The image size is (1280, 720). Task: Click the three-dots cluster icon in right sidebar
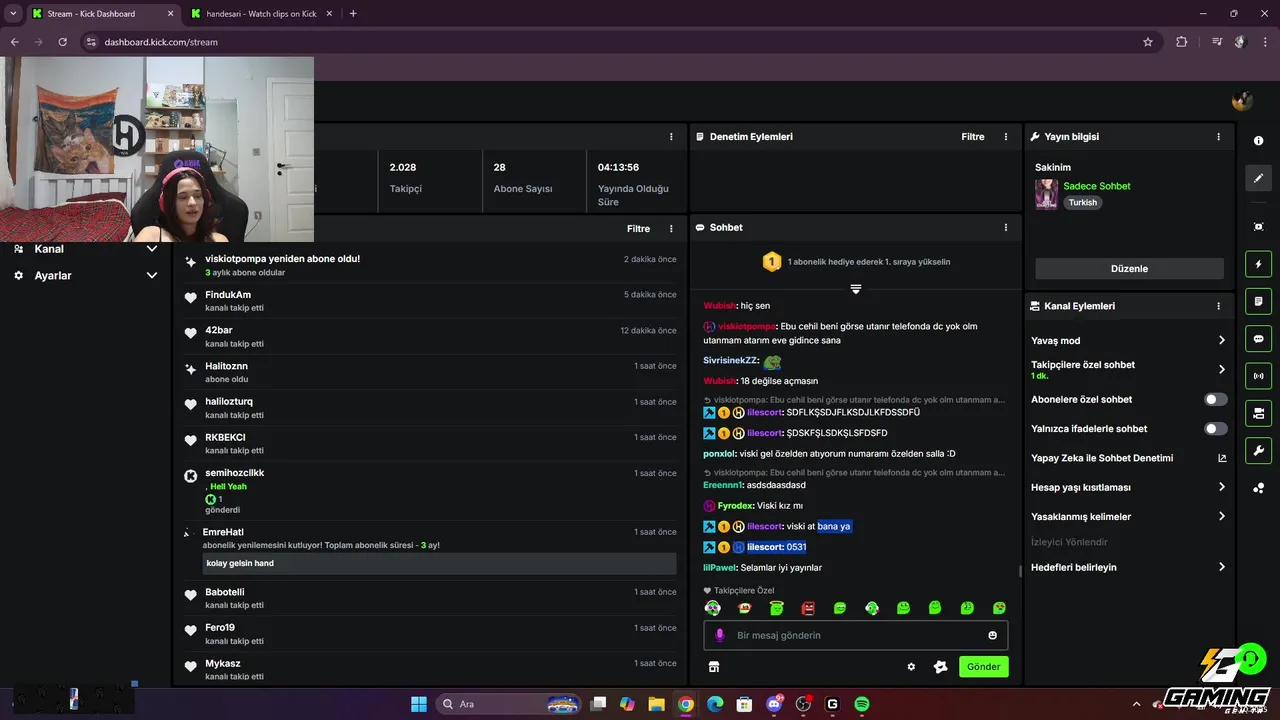[1258, 488]
